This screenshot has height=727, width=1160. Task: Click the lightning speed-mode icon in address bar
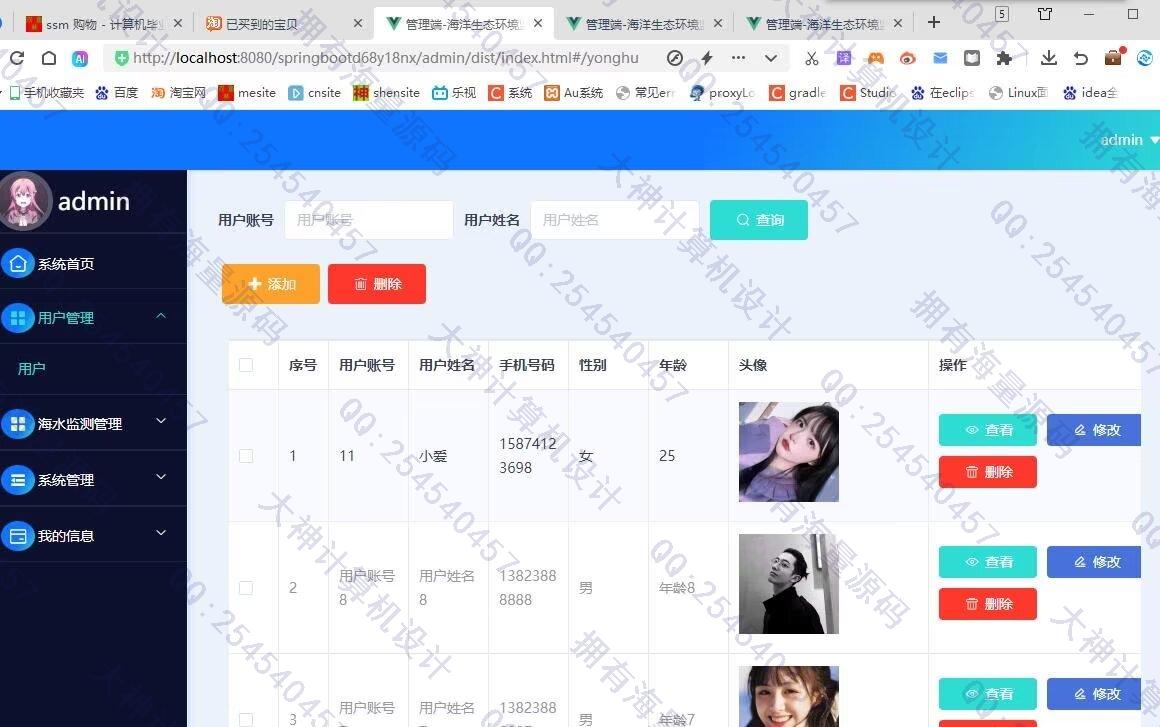[x=707, y=58]
